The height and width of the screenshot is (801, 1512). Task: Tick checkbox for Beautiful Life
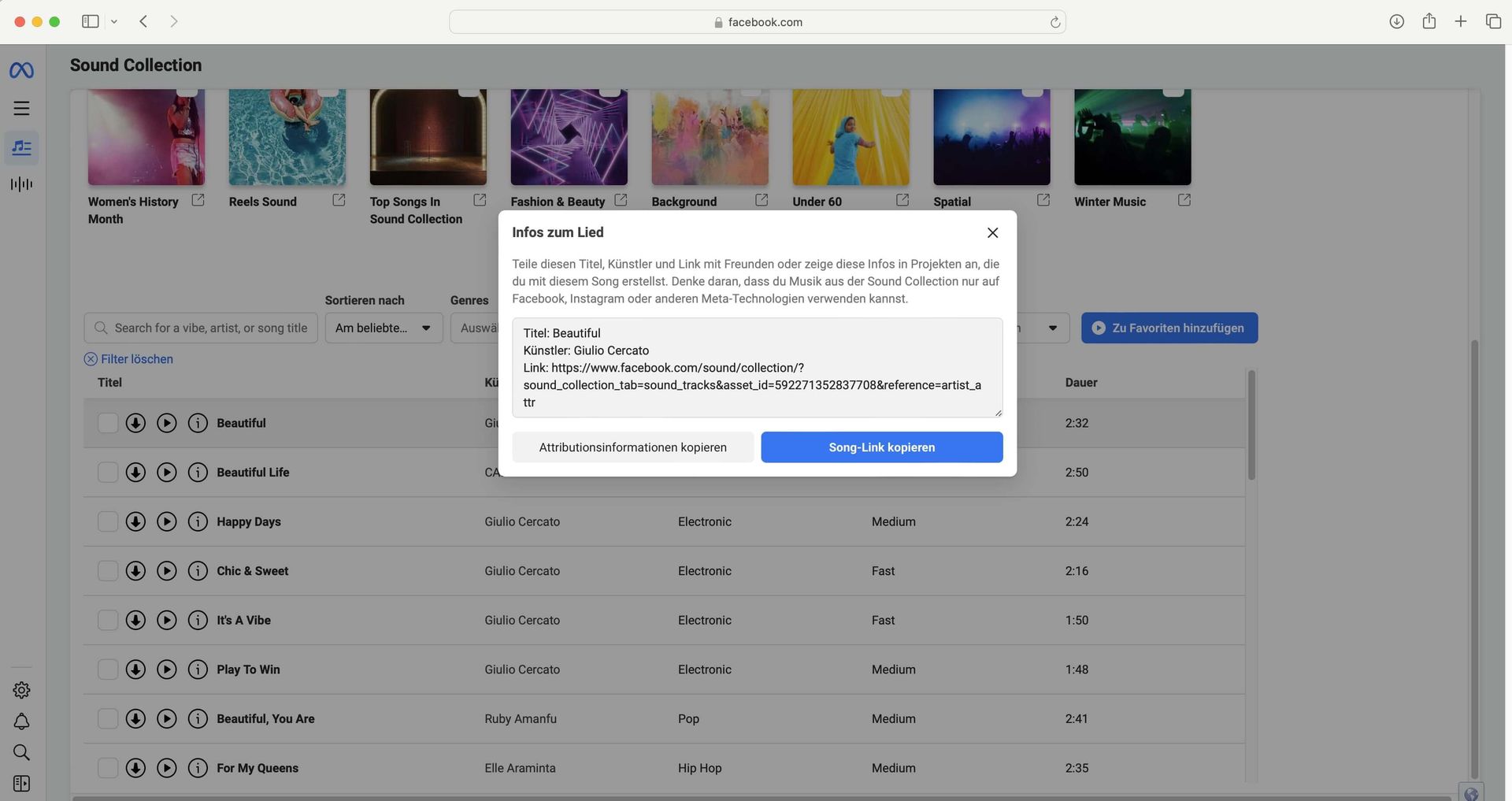(108, 473)
